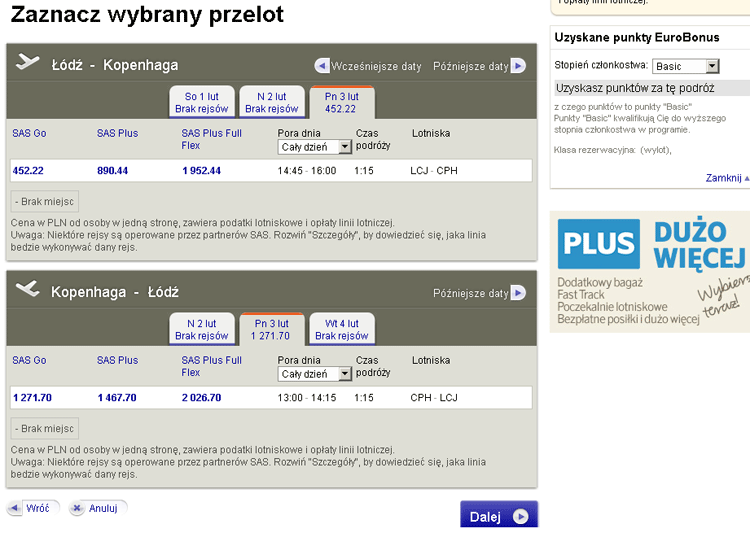Screen dimensions: 750x533
Task: Open the outbound Pora dnia Cały dzień dropdown
Action: 315,147
